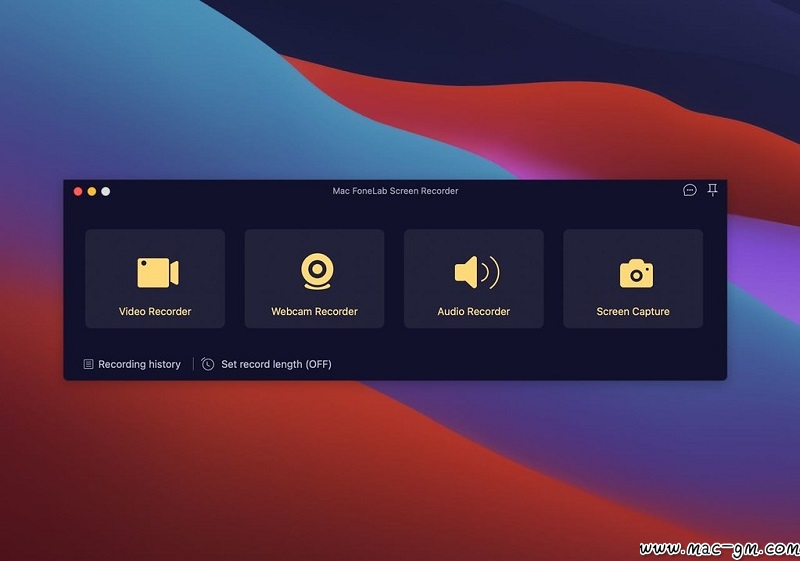Open the Video Recorder mode
This screenshot has height=561, width=800.
[x=155, y=278]
